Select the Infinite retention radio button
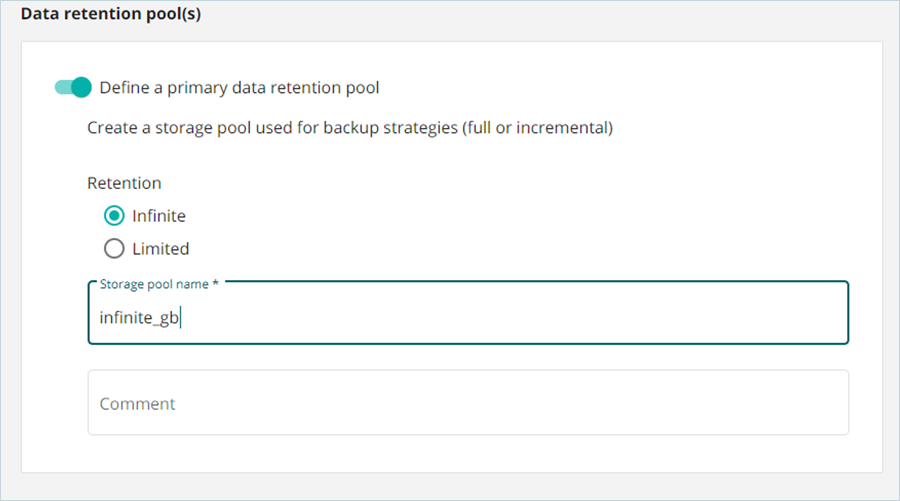Viewport: 900px width, 501px height. [114, 215]
